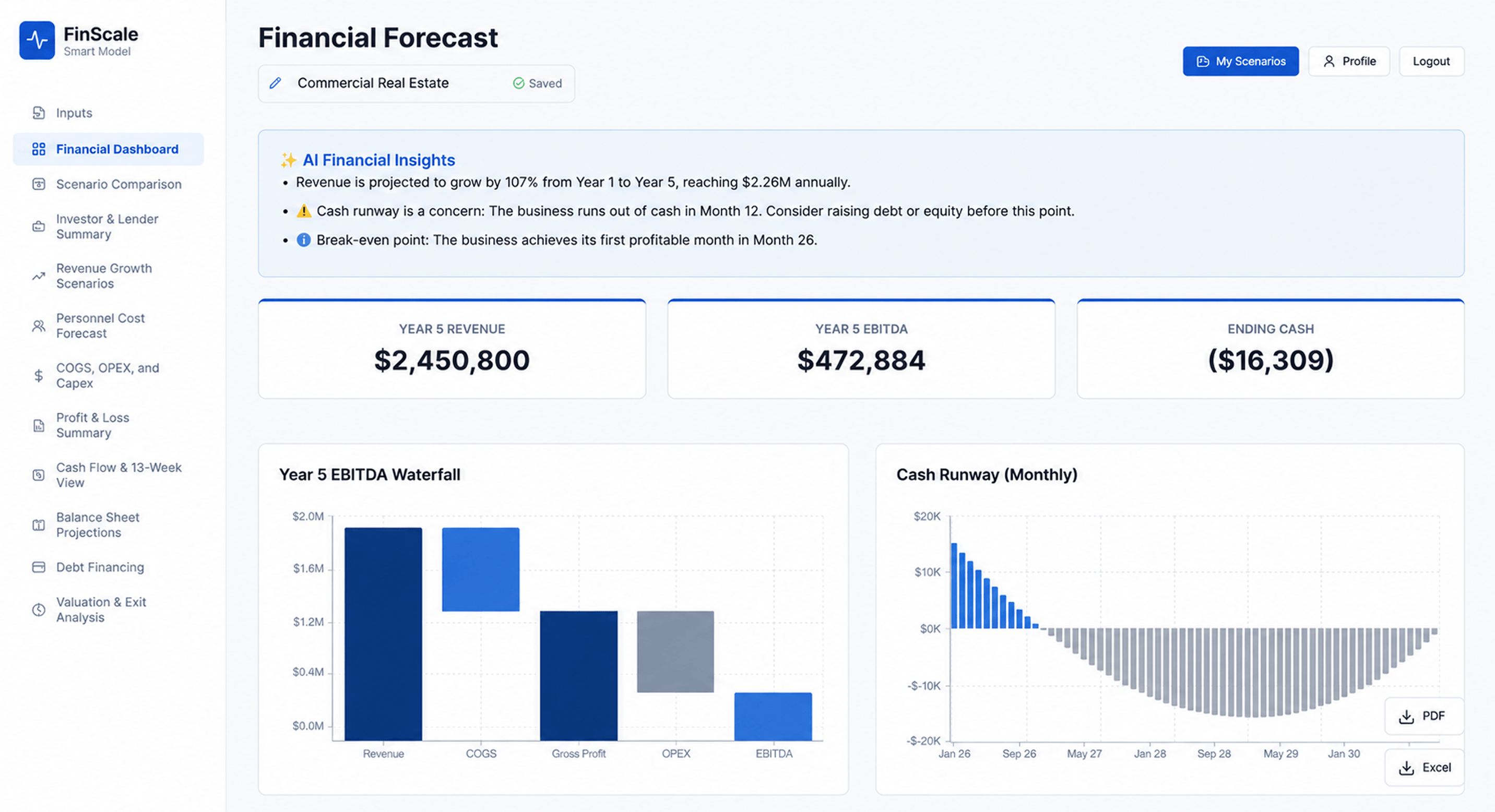The width and height of the screenshot is (1495, 812).
Task: Click the Year 5 EBITDA card
Action: [x=861, y=349]
